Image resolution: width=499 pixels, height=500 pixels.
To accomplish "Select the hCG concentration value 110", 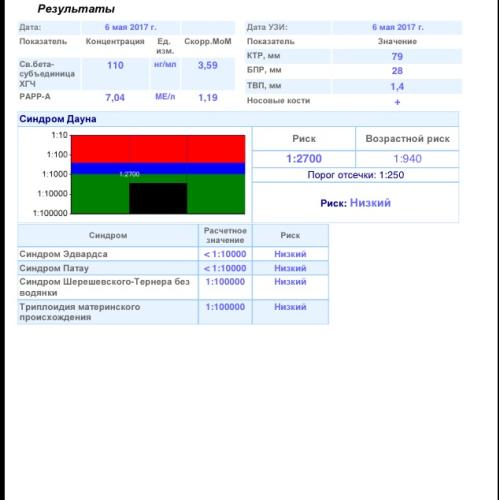I will [x=115, y=65].
